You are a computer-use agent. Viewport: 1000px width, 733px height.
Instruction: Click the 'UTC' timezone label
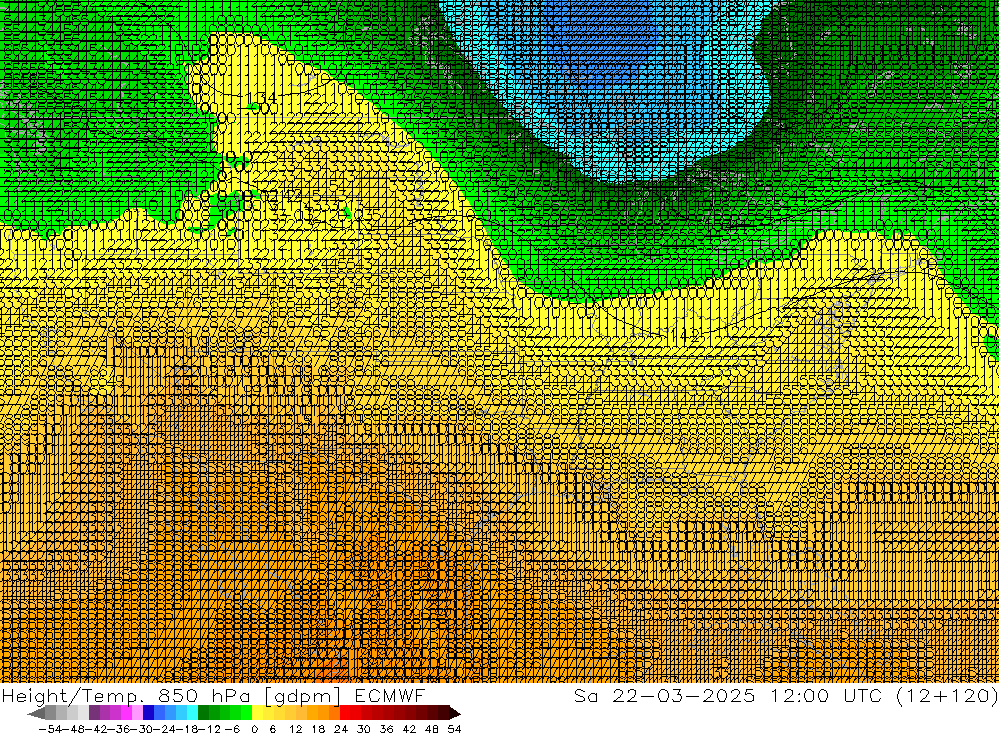(863, 696)
